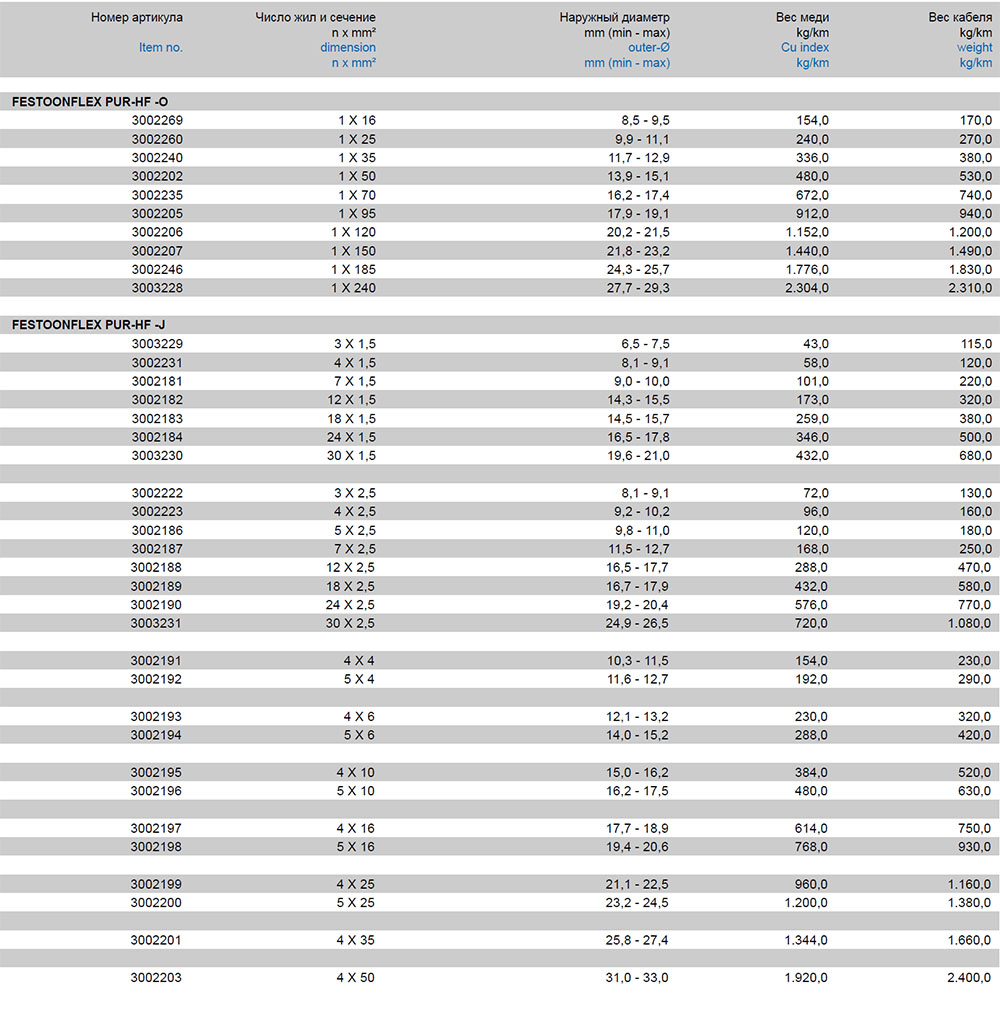Click the blue 'weight' header label
This screenshot has width=1000, height=1017.
(974, 47)
